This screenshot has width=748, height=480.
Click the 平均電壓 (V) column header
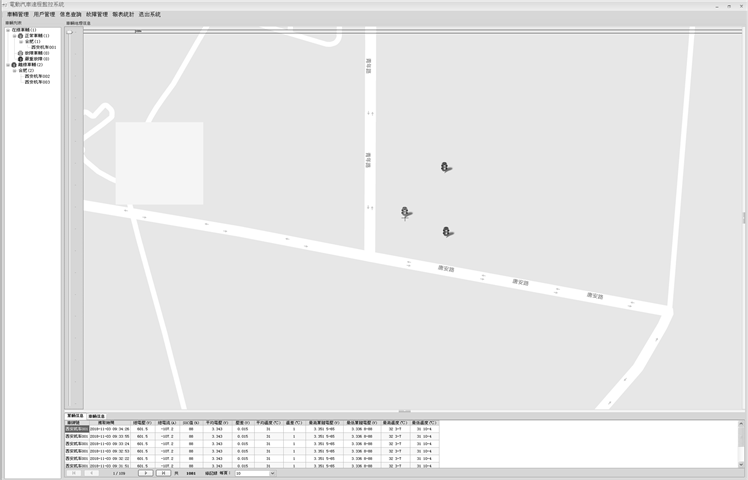click(x=217, y=423)
